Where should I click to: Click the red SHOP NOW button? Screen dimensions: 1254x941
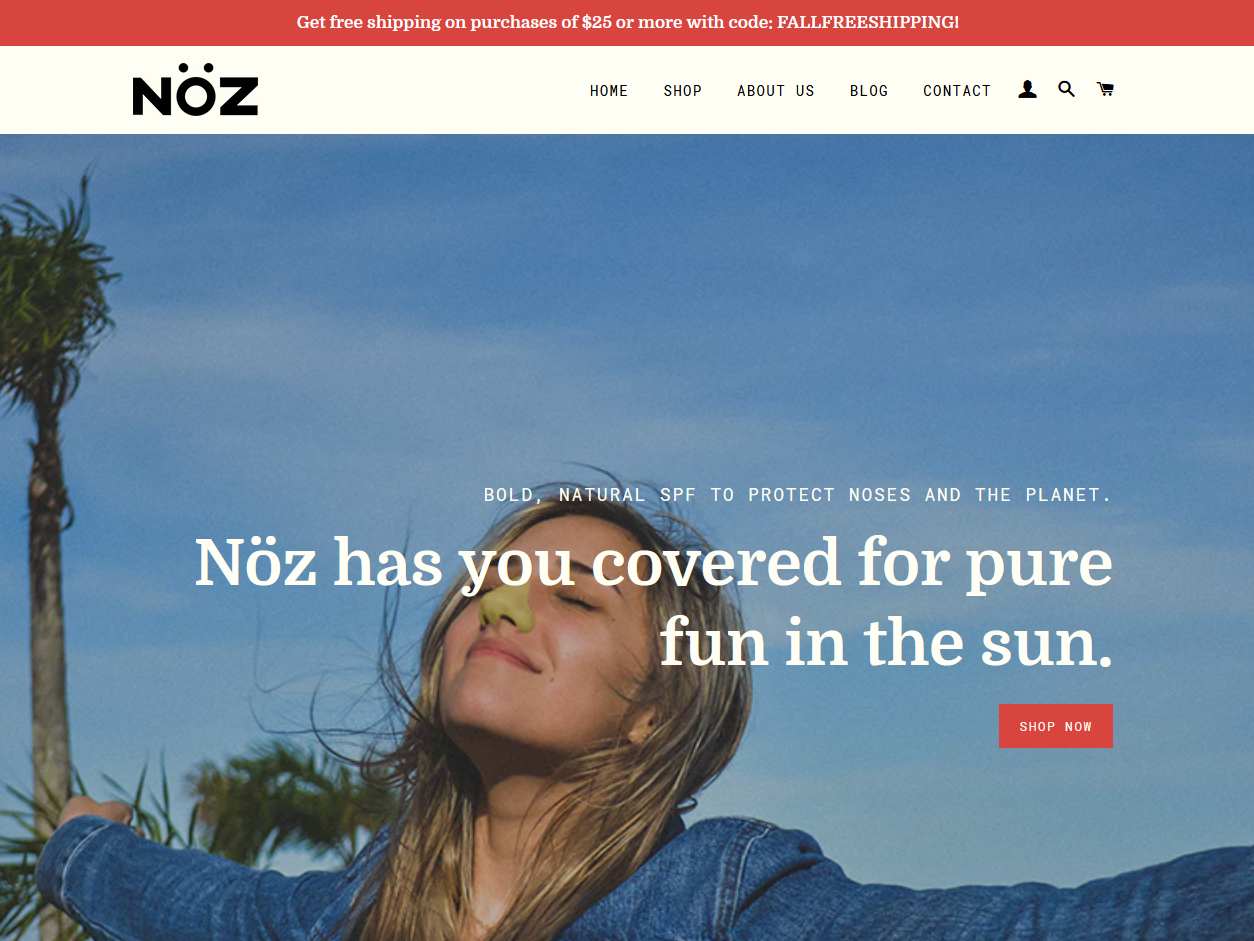coord(1056,726)
